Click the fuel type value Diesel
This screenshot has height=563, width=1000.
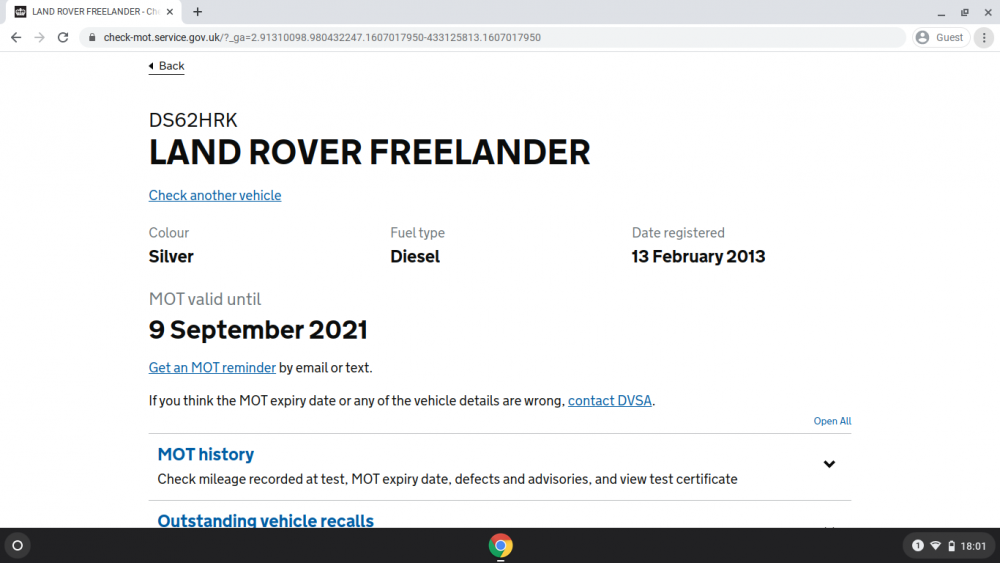415,256
